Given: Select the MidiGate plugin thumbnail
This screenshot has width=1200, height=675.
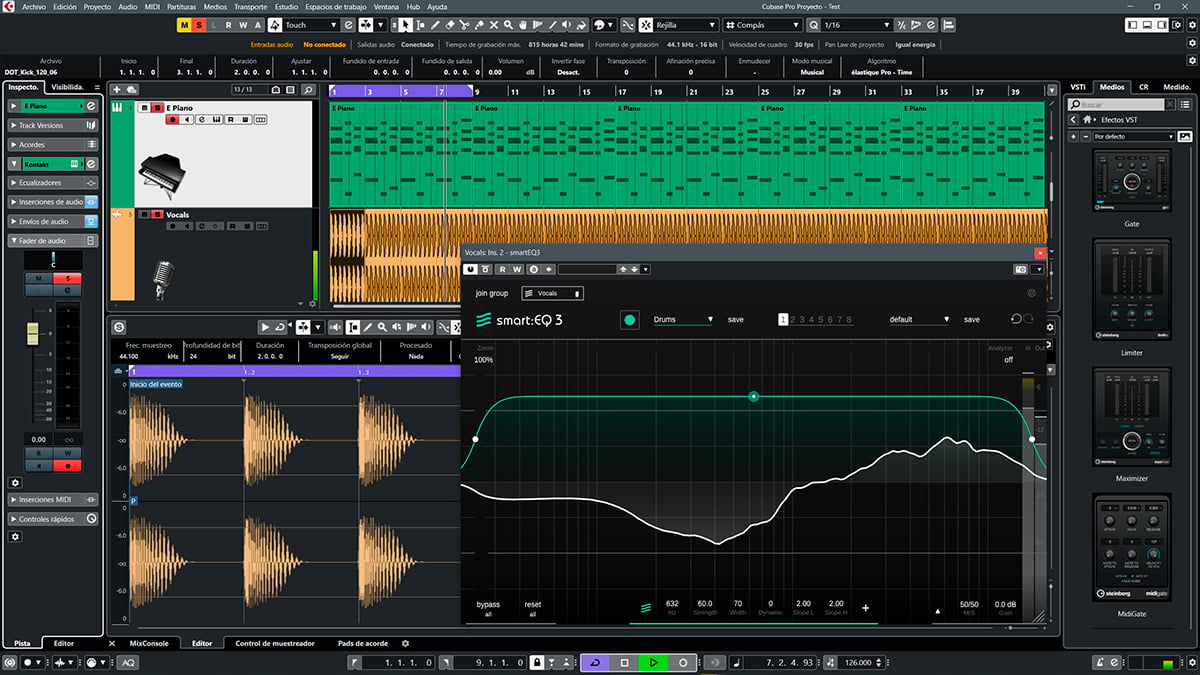Looking at the screenshot, I should pos(1131,547).
